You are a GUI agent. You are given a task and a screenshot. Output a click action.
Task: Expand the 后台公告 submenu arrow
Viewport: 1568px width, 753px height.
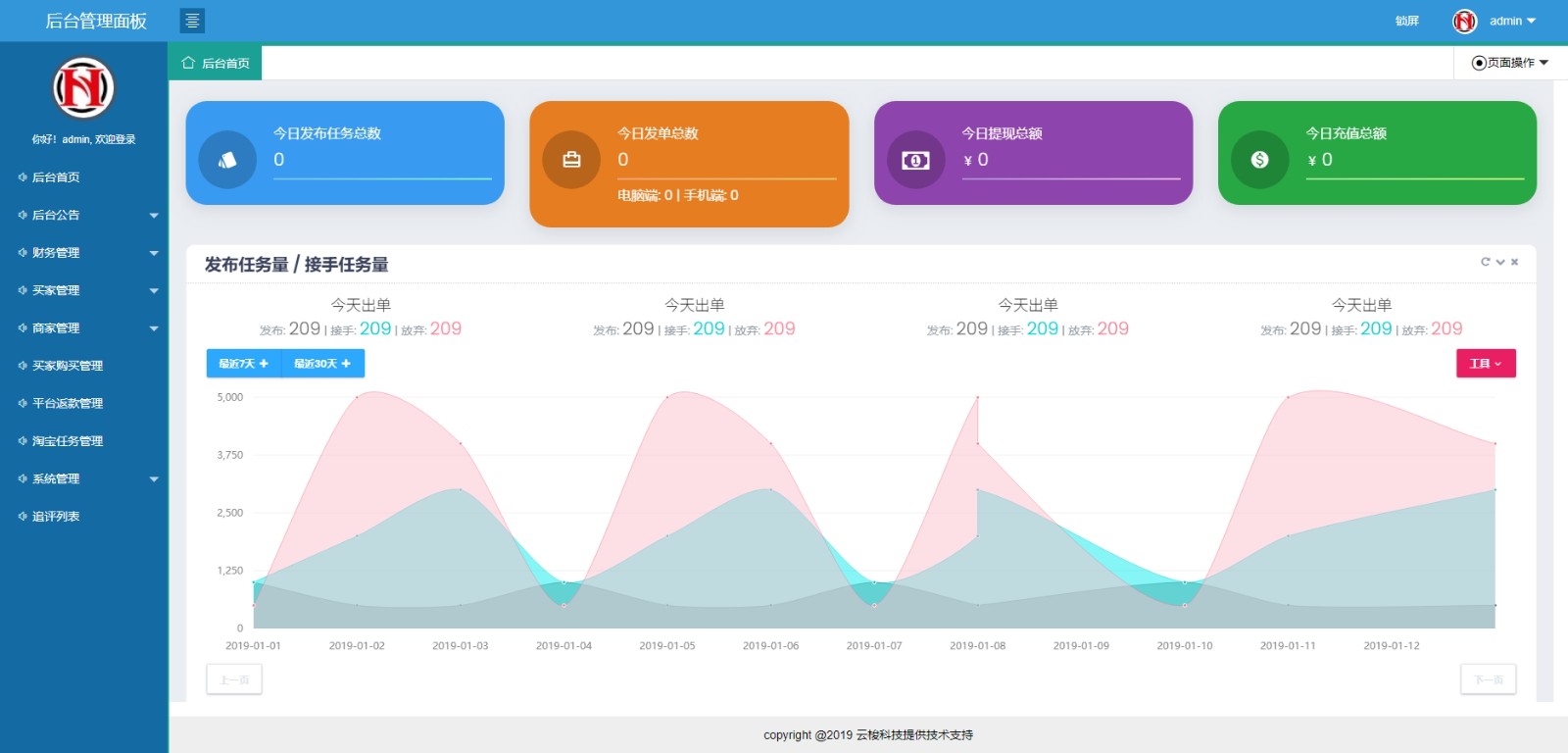click(x=154, y=216)
